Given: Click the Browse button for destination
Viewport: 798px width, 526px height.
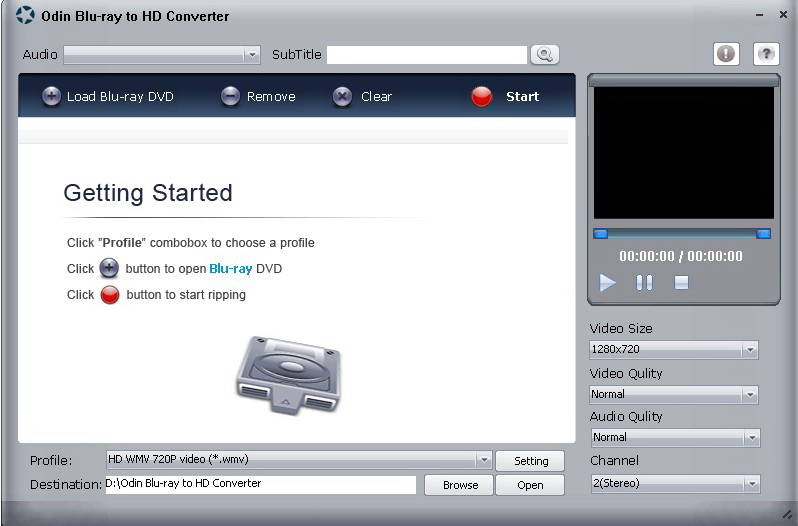Looking at the screenshot, I should click(459, 485).
